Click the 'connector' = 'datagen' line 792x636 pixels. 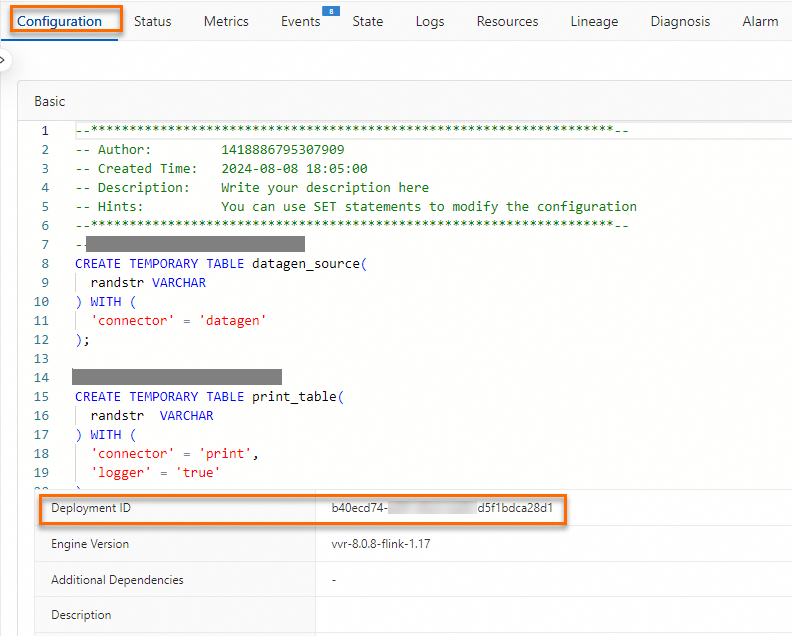tap(178, 321)
